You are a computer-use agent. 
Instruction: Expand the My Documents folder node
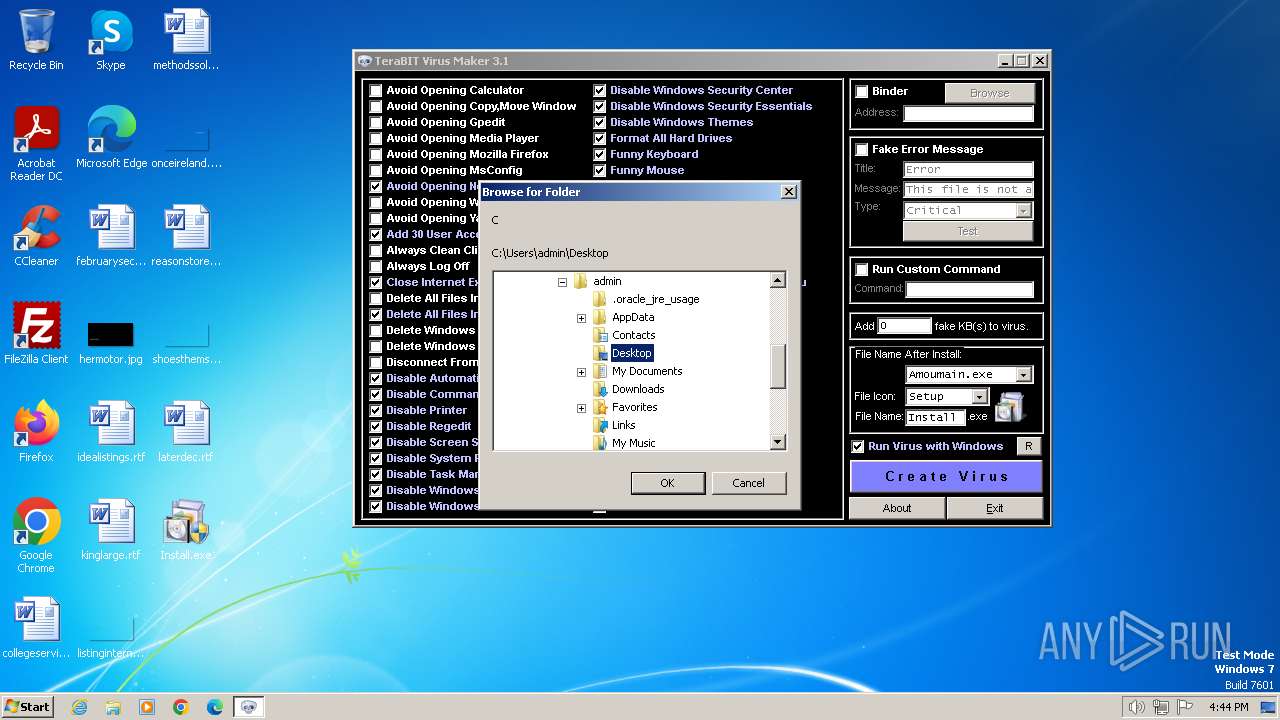tap(581, 372)
